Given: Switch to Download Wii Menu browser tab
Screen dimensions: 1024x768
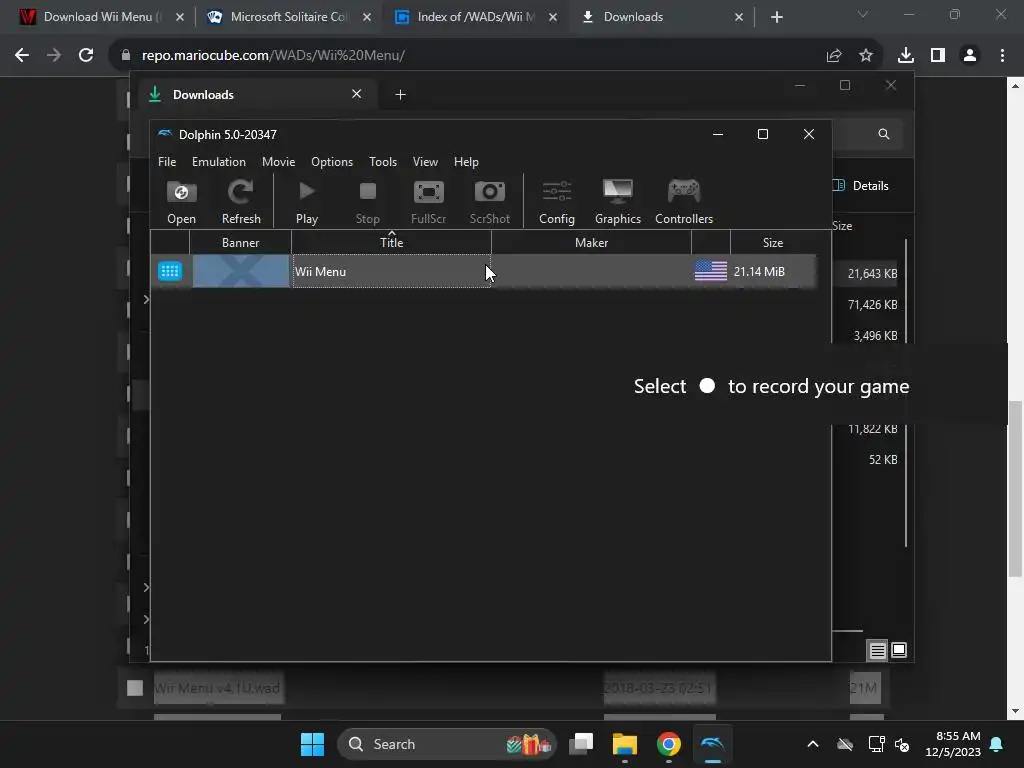Looking at the screenshot, I should tap(103, 17).
